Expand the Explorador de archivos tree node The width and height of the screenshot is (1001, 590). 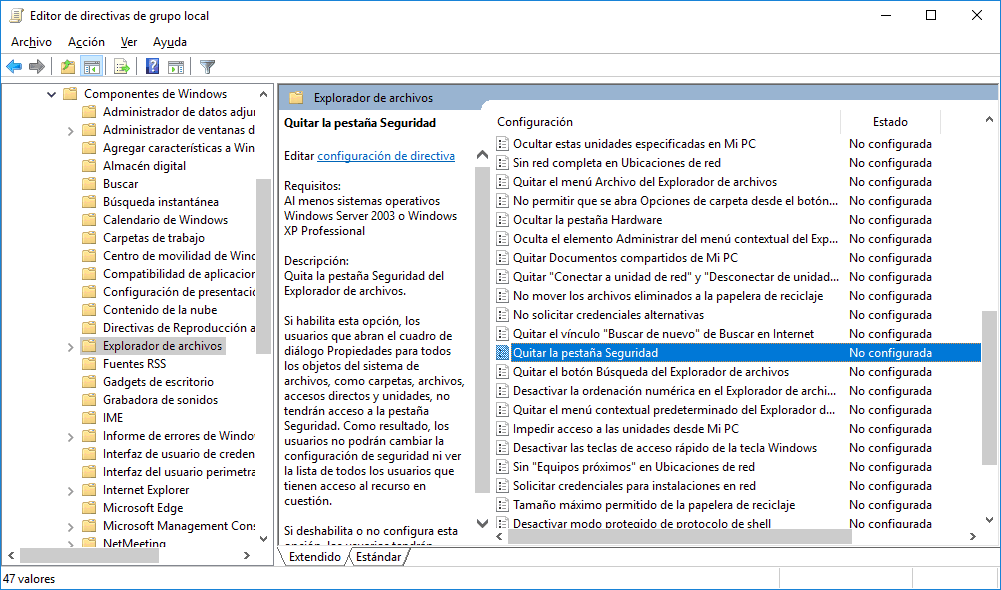70,347
